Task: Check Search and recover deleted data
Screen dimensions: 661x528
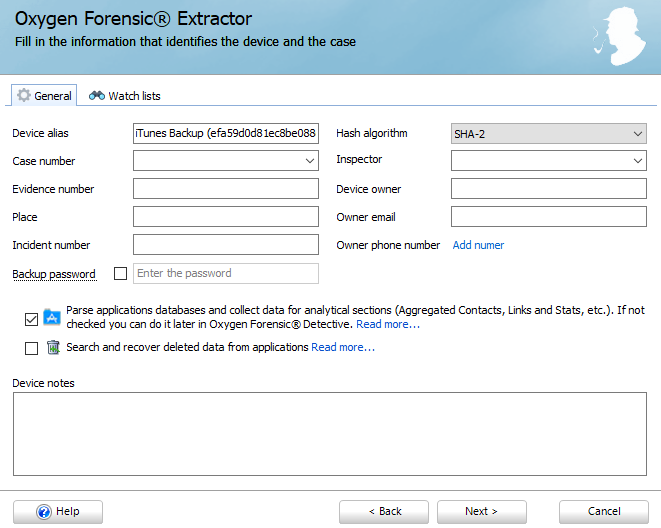Action: [x=31, y=348]
